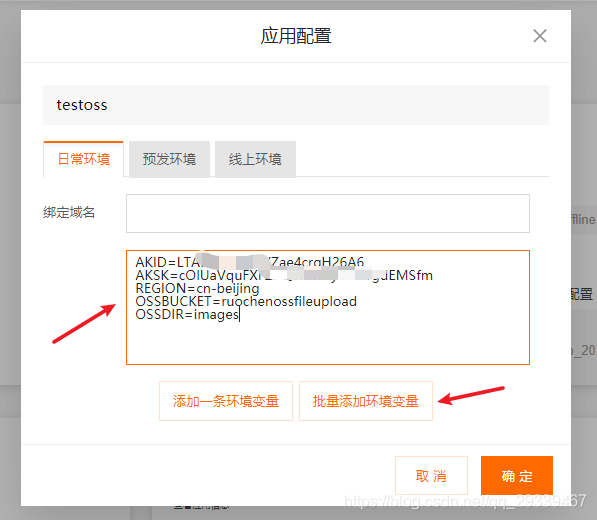This screenshot has height=520, width=597.
Task: Click the 添加一条环境变量 button
Action: coord(226,401)
